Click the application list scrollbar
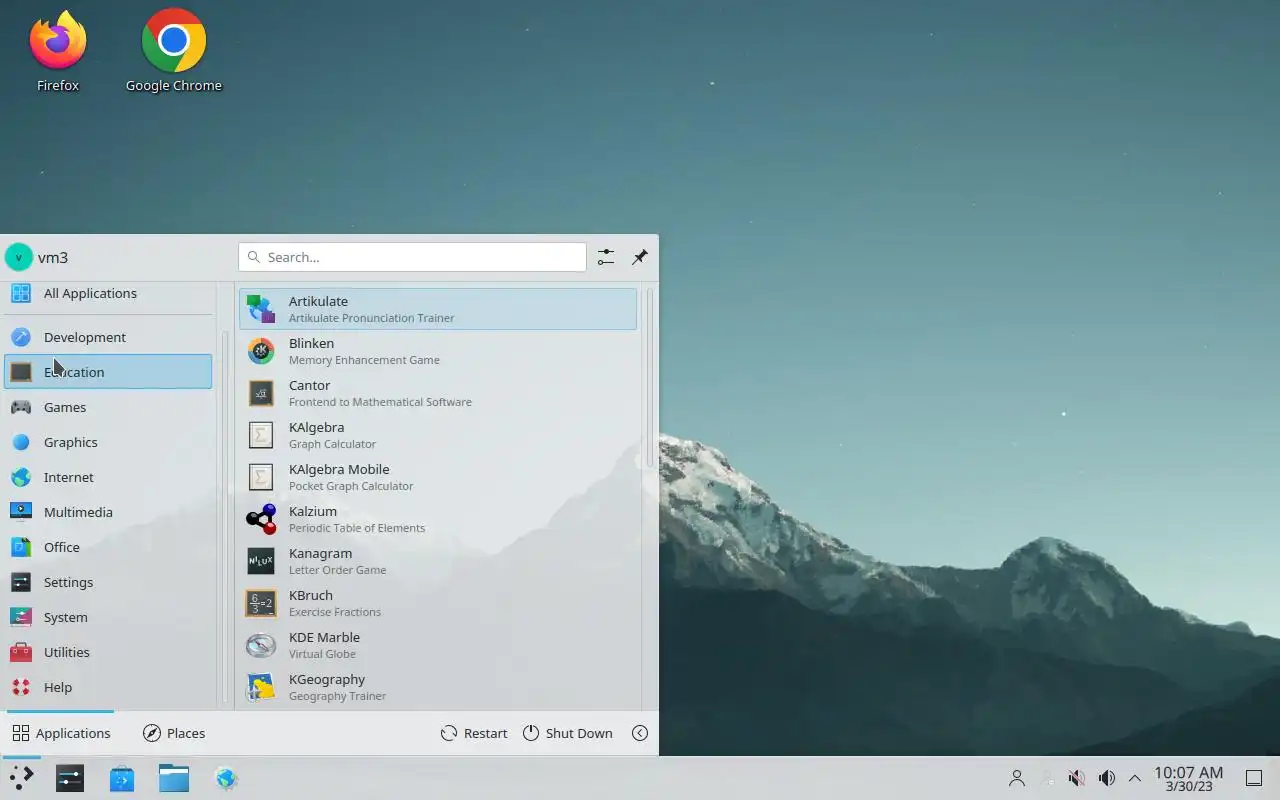 pos(650,378)
